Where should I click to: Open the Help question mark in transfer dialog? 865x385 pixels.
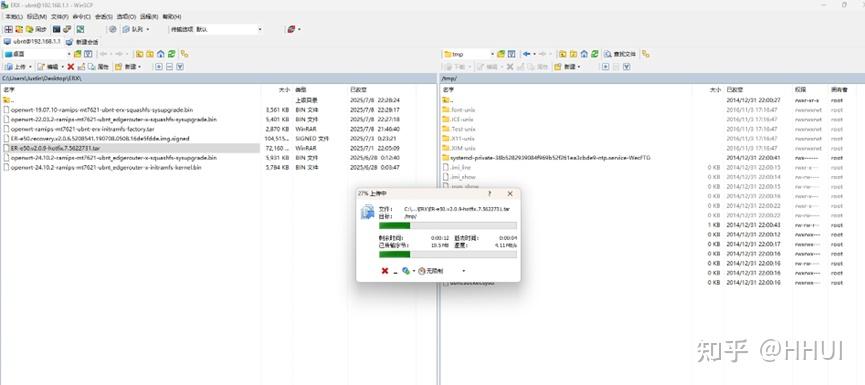point(489,194)
